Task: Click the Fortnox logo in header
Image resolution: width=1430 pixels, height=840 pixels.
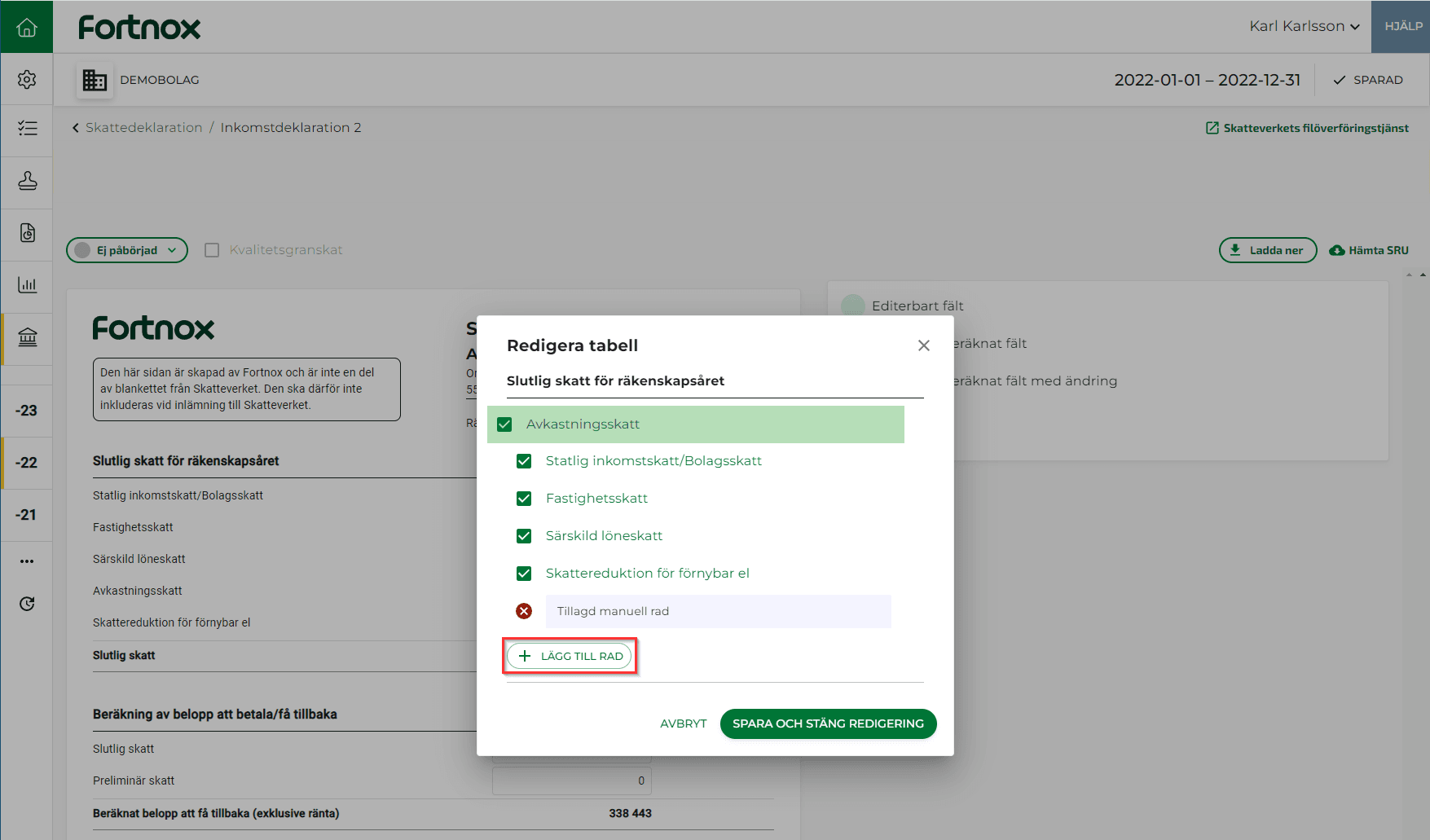Action: point(139,28)
